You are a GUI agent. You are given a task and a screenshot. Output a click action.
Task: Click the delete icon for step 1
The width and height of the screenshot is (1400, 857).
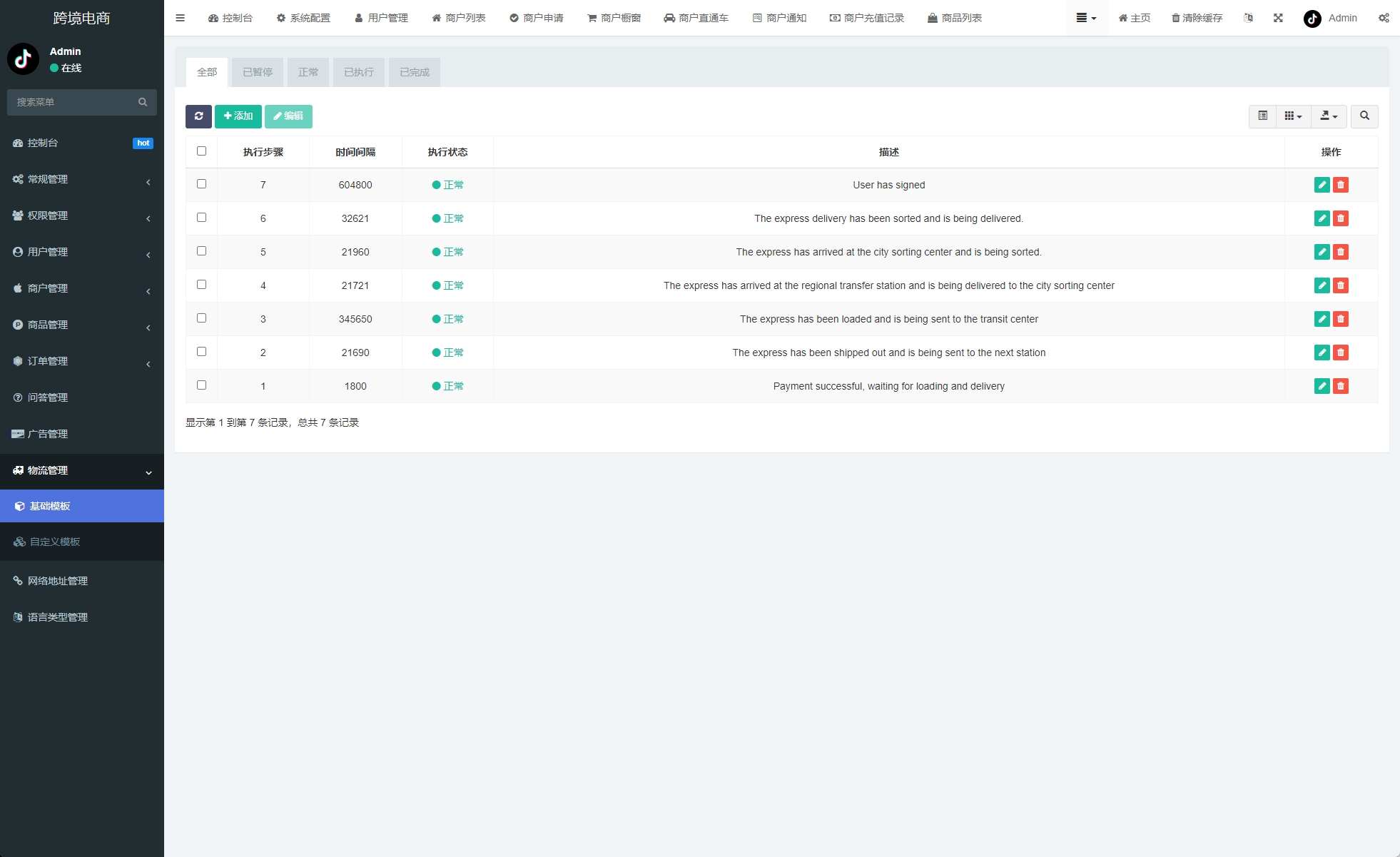(1340, 385)
